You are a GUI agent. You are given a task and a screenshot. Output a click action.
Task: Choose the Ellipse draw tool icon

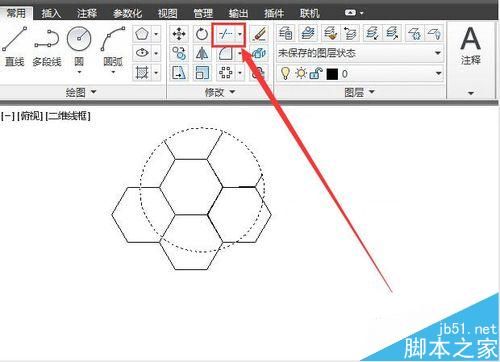[142, 53]
